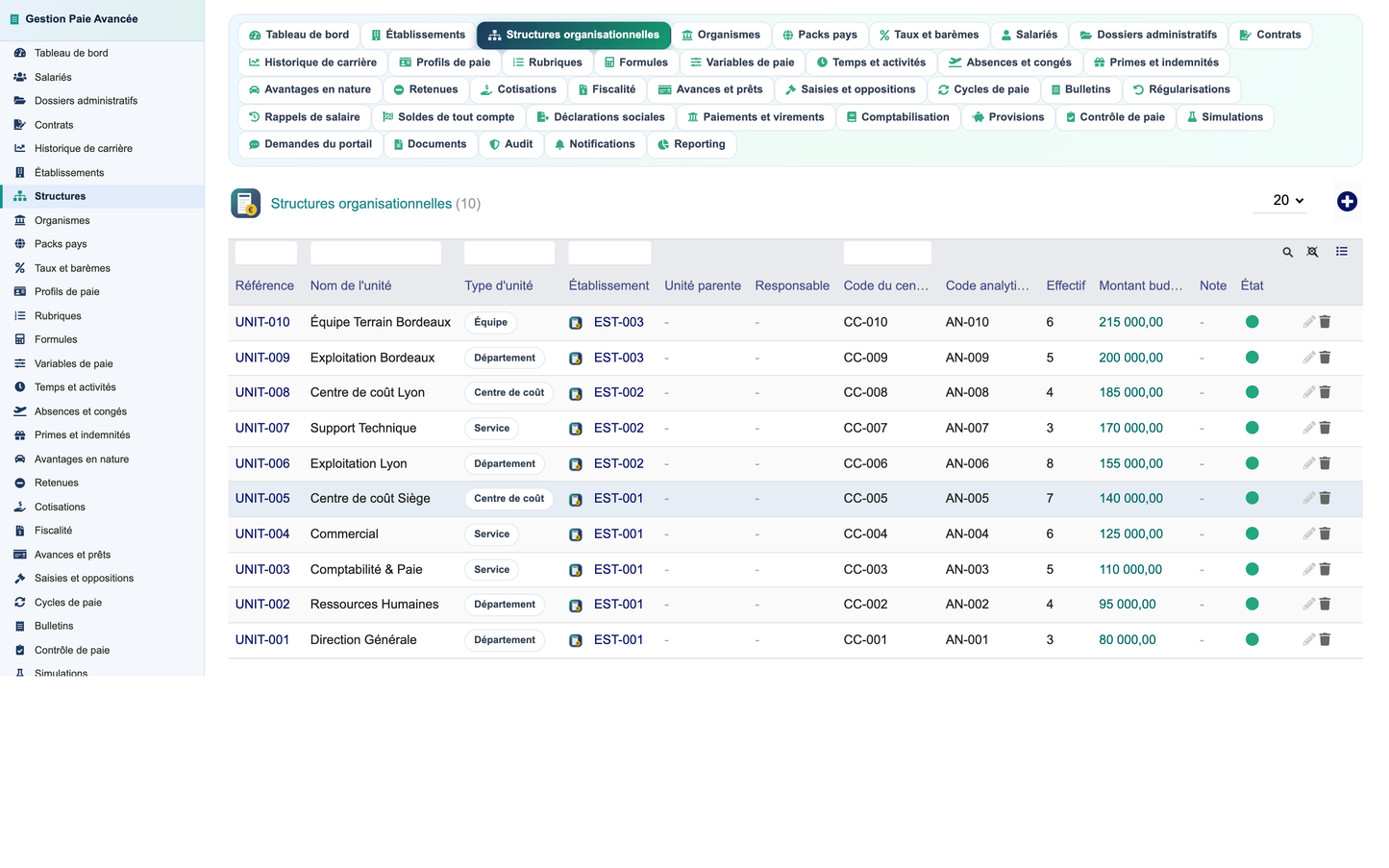Edit UNIT-002 with the pencil icon

1308,604
